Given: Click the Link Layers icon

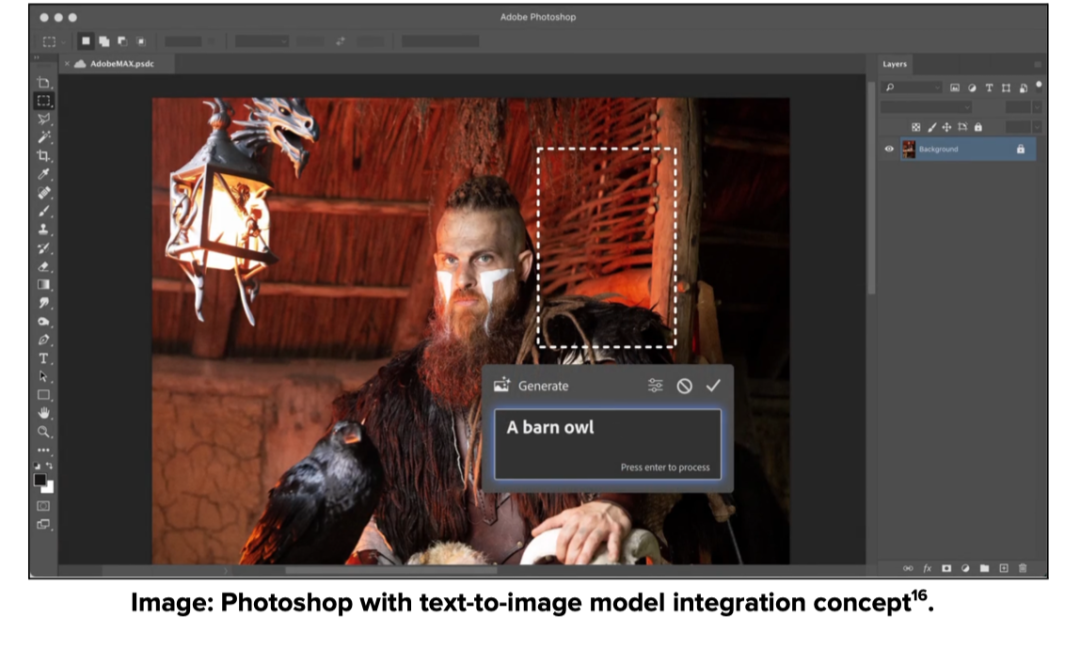Looking at the screenshot, I should pos(908,568).
